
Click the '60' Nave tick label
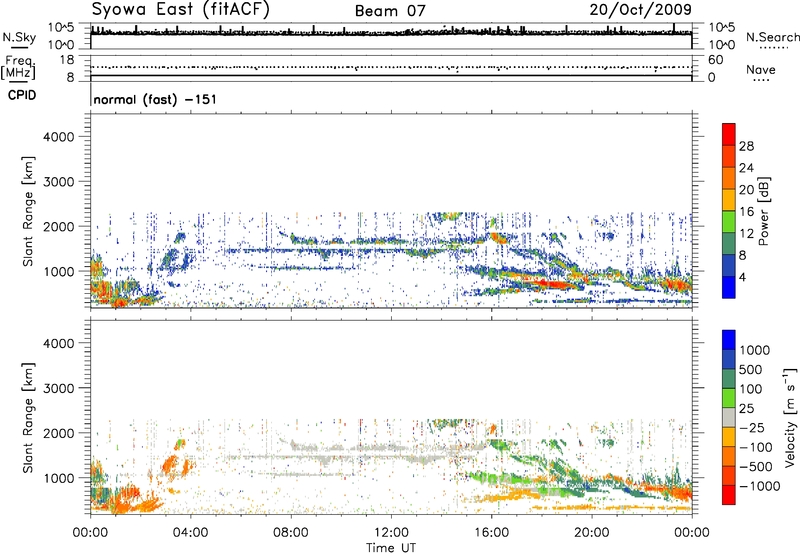tap(715, 60)
